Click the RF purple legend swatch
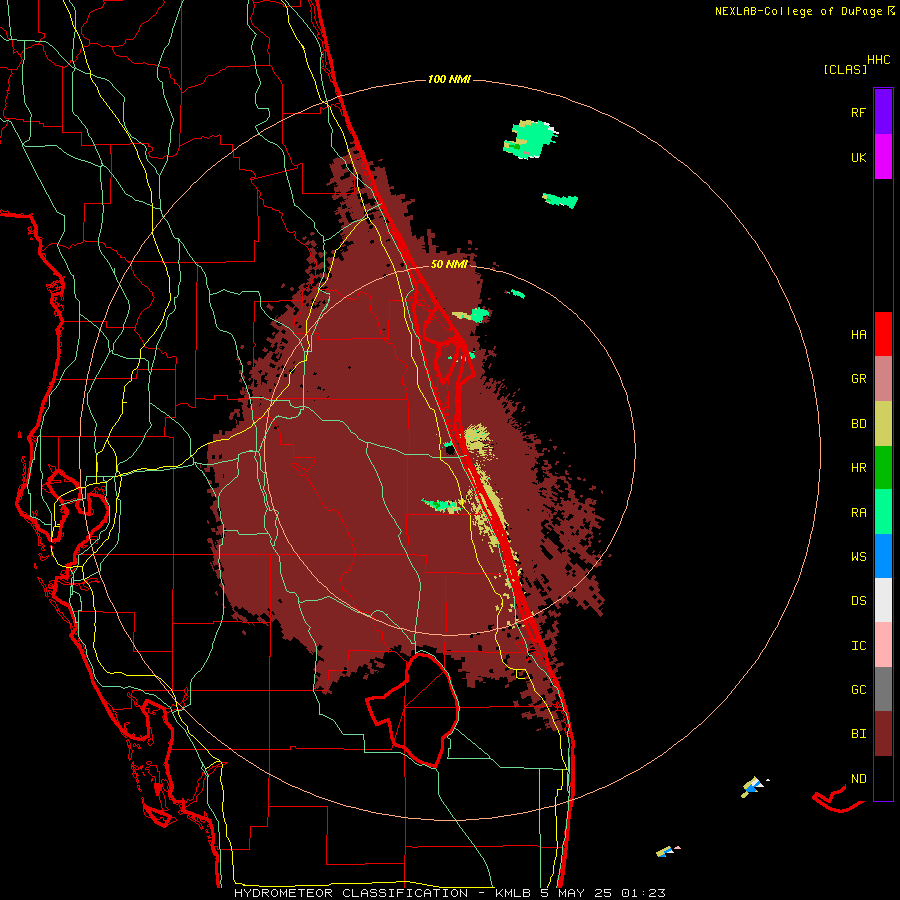This screenshot has height=900, width=900. [883, 111]
